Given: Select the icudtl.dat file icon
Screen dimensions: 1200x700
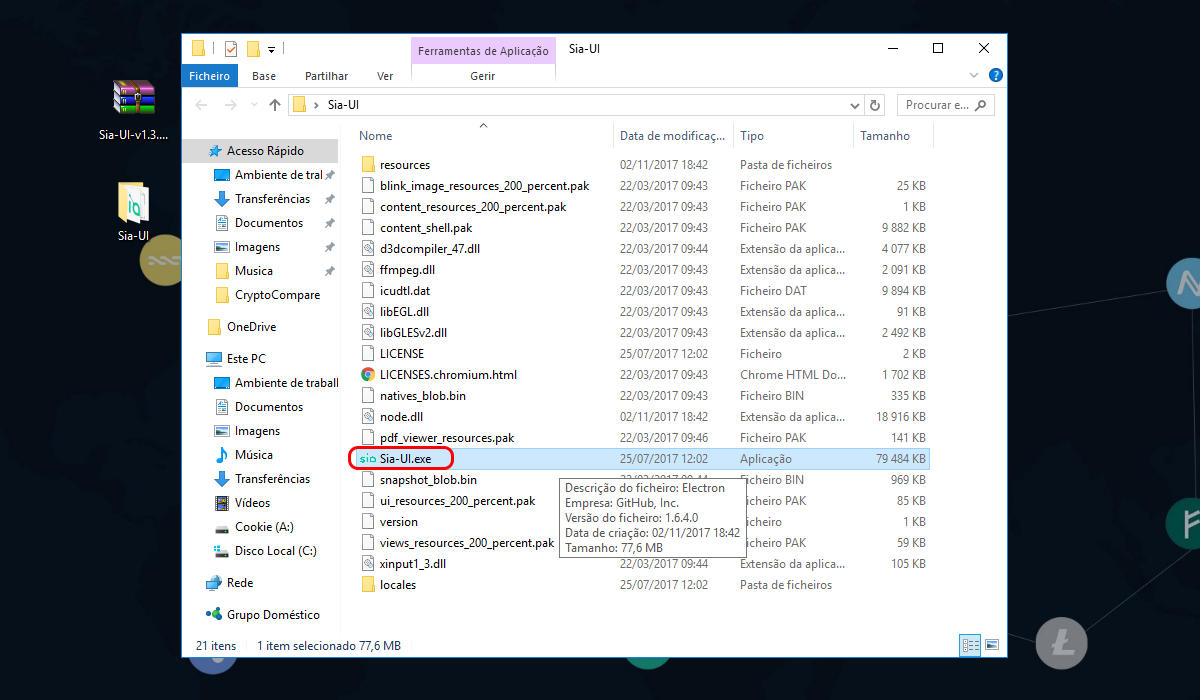Looking at the screenshot, I should [367, 291].
